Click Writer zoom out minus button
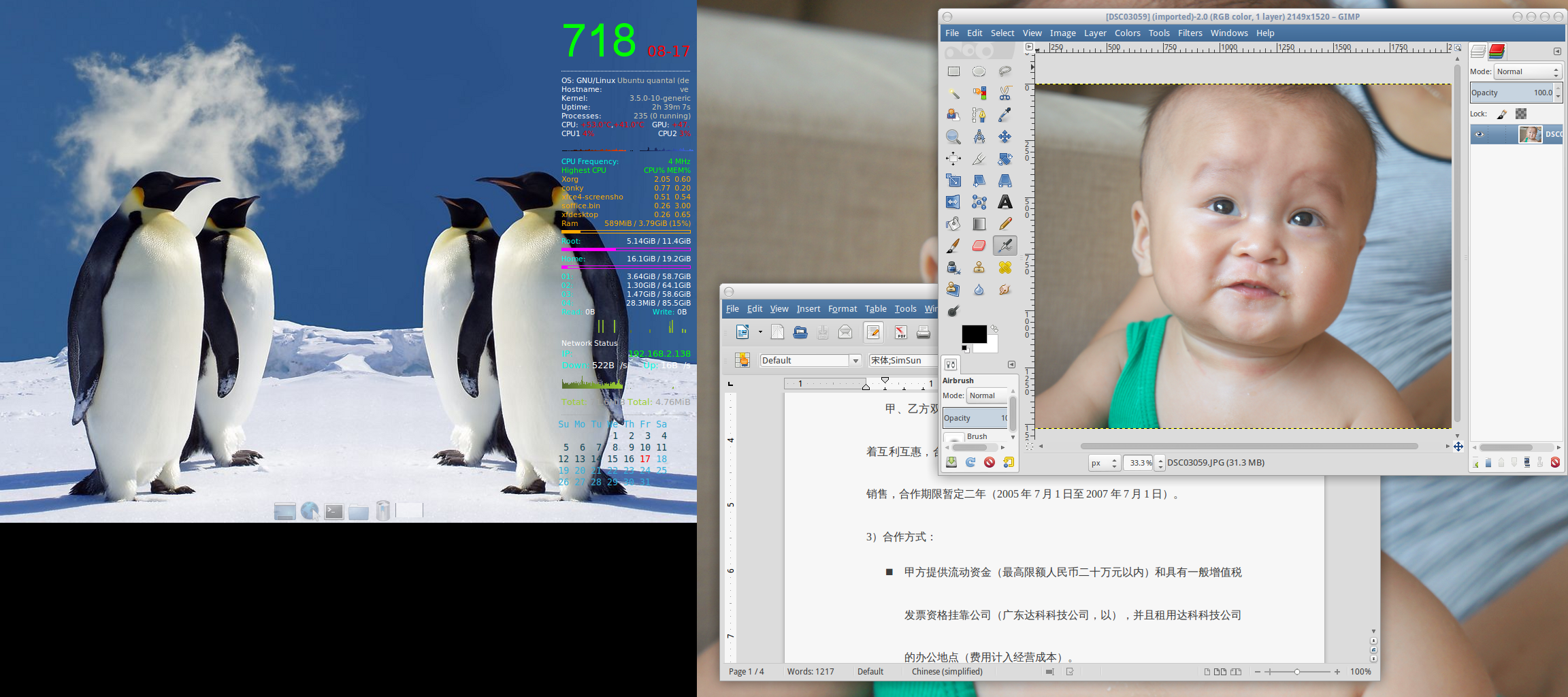Screen dimensions: 1568x697 (x=1258, y=672)
